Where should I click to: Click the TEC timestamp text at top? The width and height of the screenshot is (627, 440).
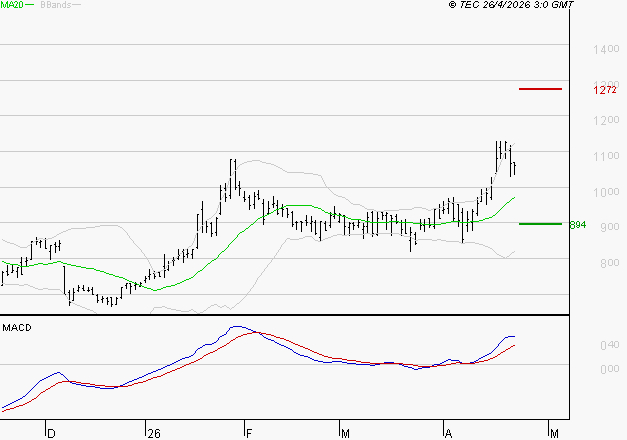pos(511,5)
